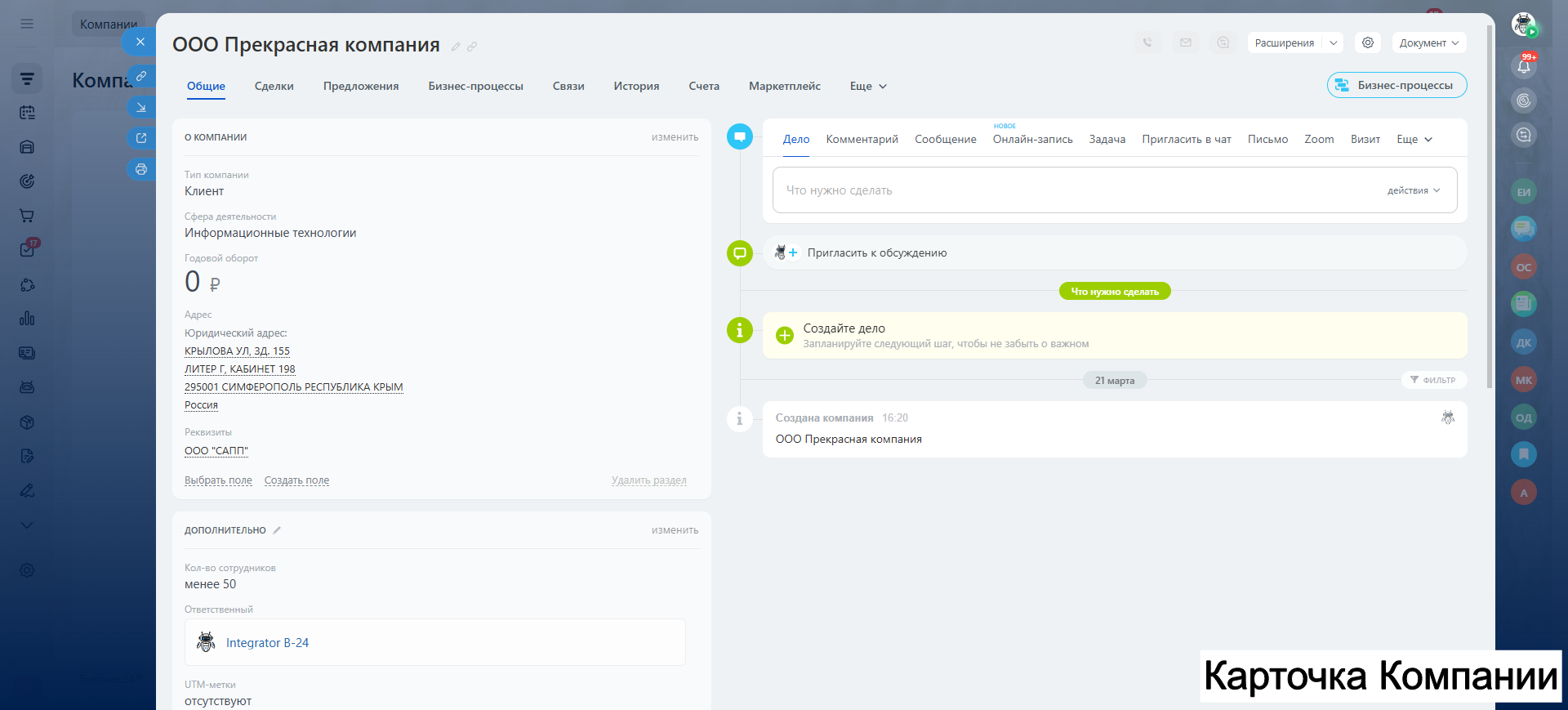Click the phone call icon in header
The image size is (1568, 710).
click(x=1147, y=42)
